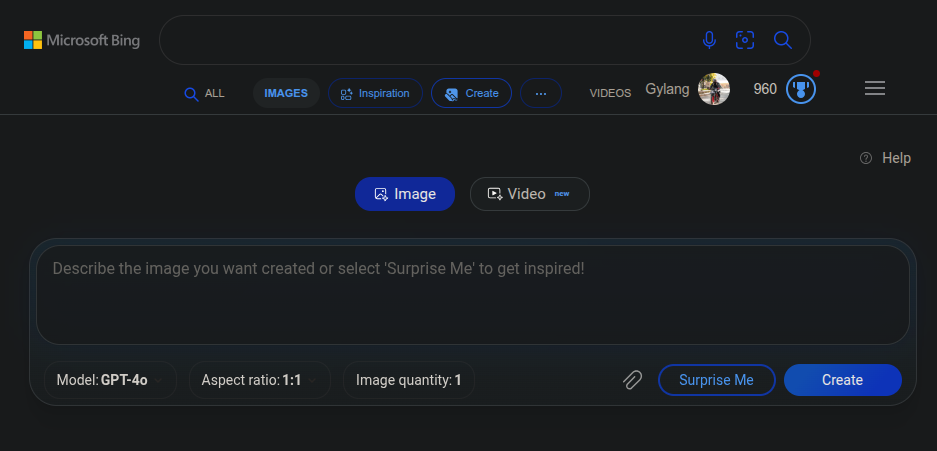Screen dimensions: 937x451
Task: Click the blue Create button
Action: (x=842, y=380)
